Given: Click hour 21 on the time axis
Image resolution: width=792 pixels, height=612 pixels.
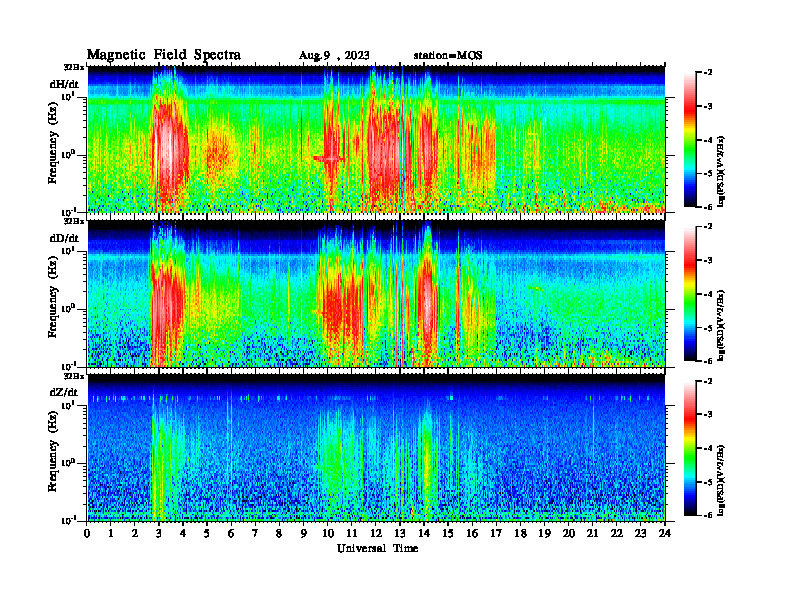Looking at the screenshot, I should click(592, 534).
